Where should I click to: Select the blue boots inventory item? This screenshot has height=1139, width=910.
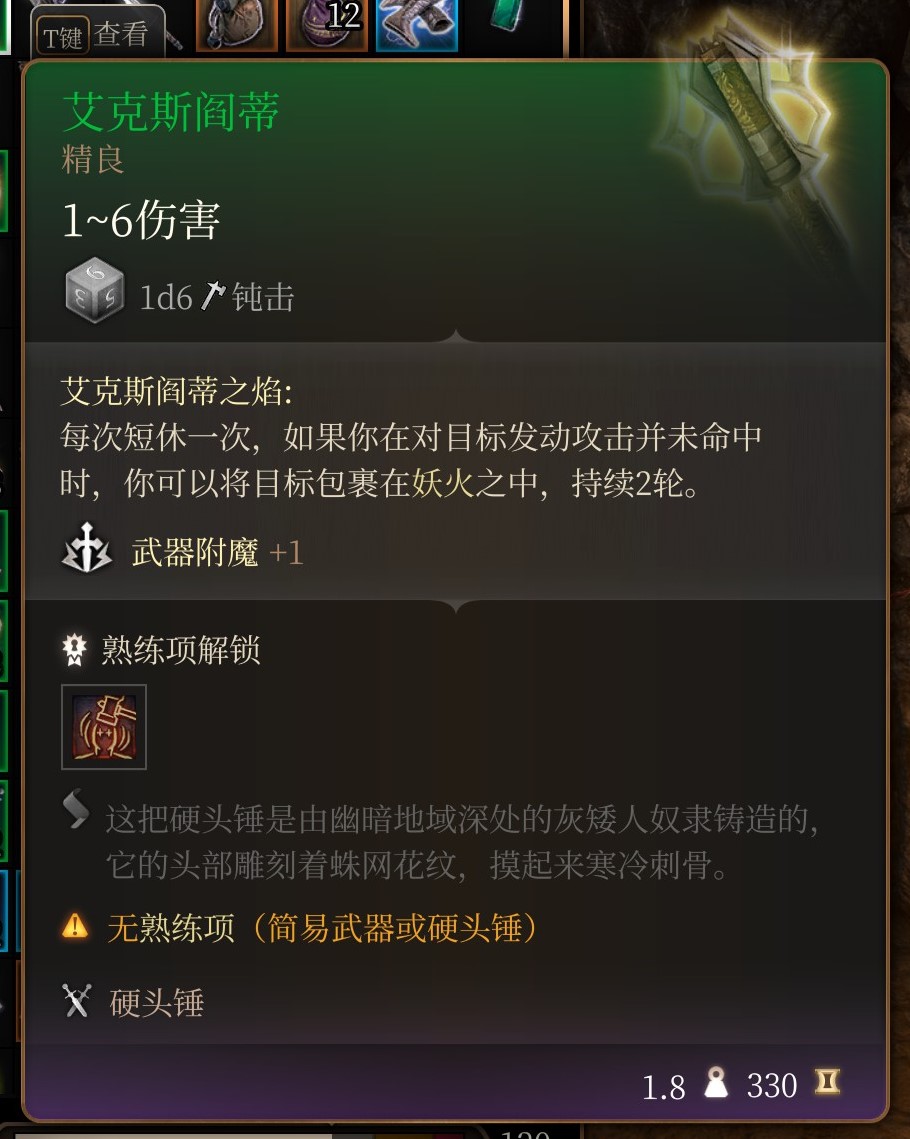coord(417,23)
